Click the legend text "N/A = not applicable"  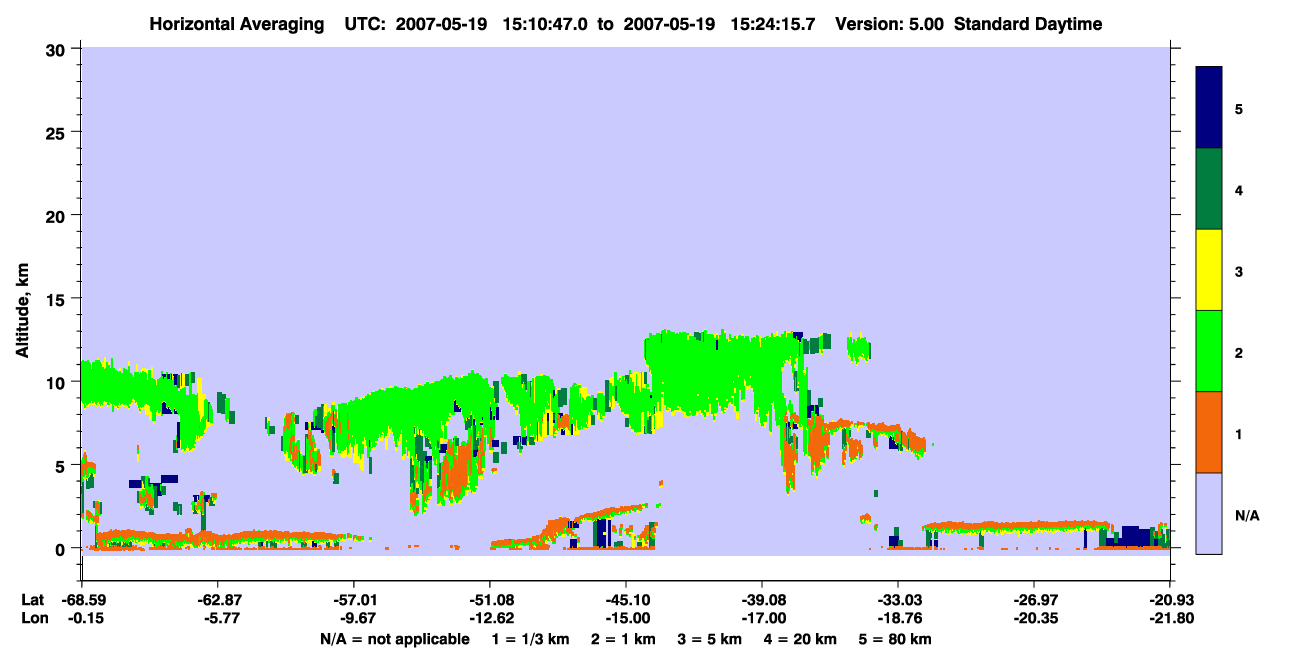[394, 639]
